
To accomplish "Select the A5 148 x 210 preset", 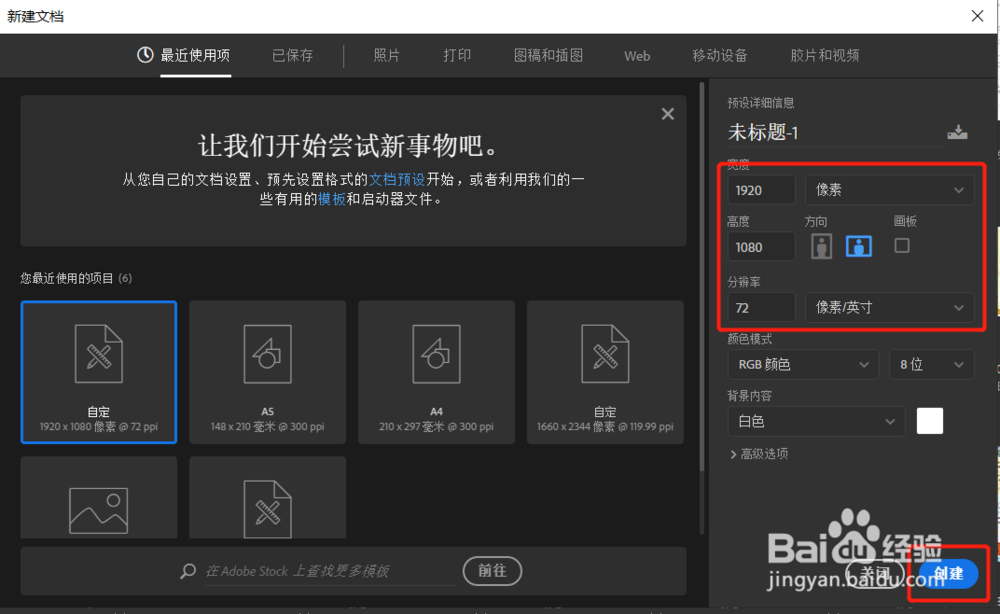I will coord(268,372).
